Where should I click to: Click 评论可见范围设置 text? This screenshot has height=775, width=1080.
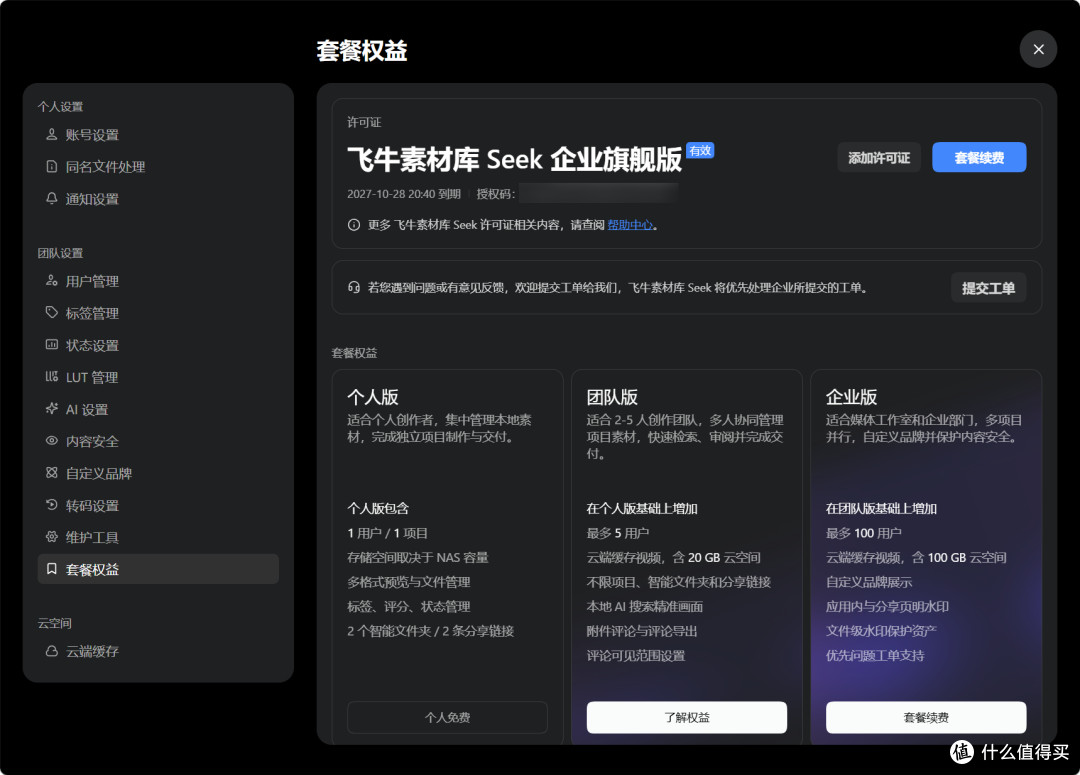coord(636,655)
